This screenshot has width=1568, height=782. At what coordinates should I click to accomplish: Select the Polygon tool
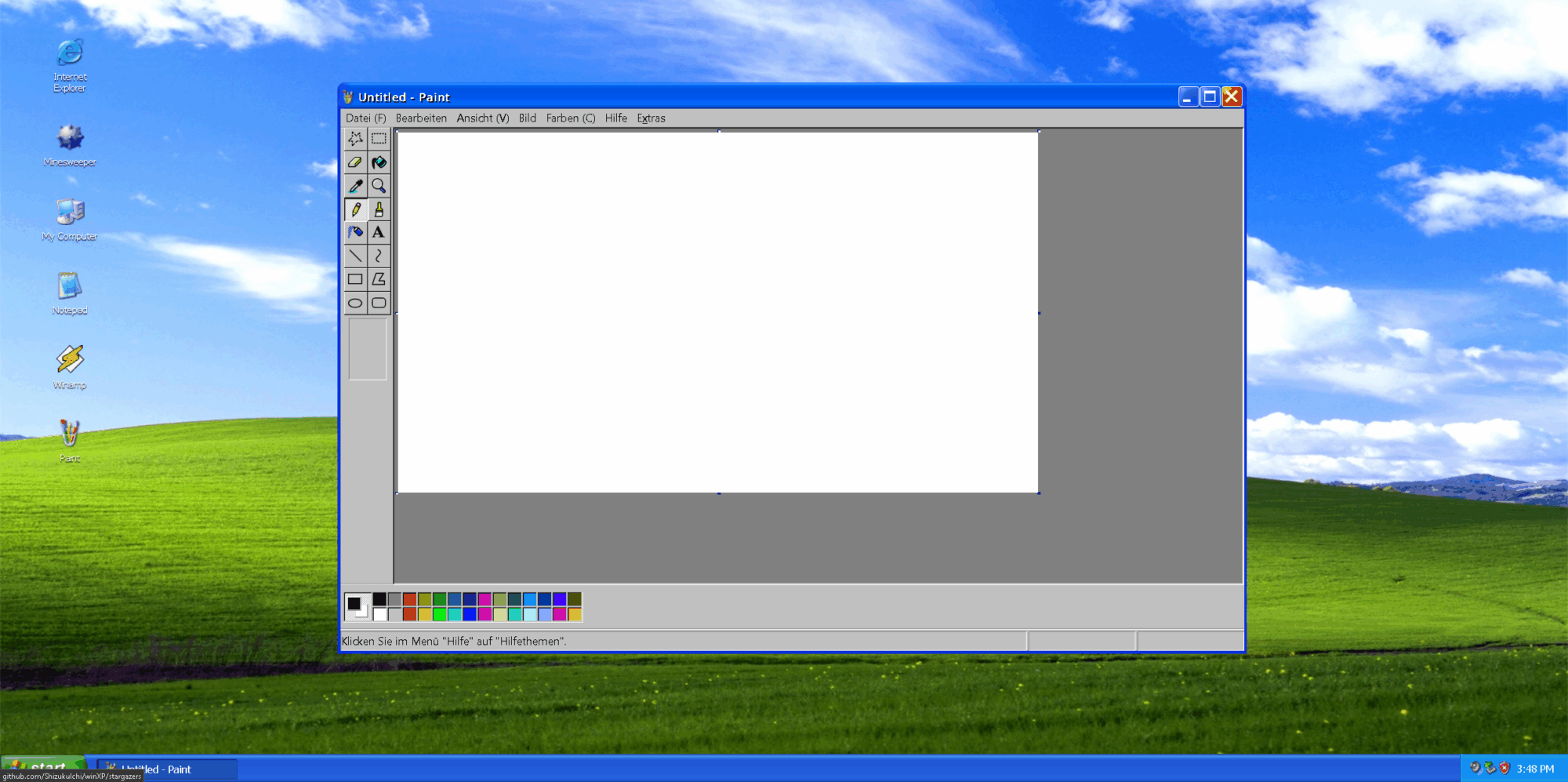(x=379, y=279)
